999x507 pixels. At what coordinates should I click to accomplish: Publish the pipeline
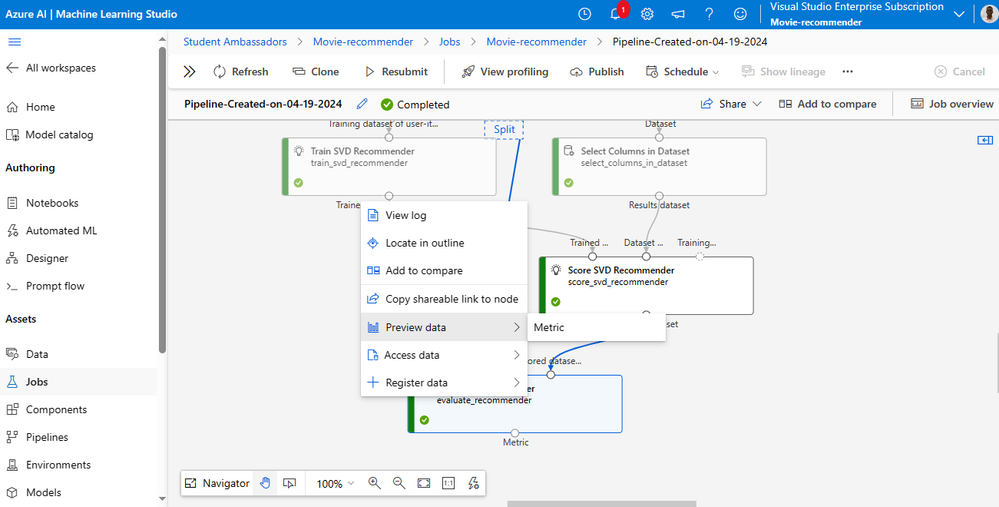(x=597, y=72)
